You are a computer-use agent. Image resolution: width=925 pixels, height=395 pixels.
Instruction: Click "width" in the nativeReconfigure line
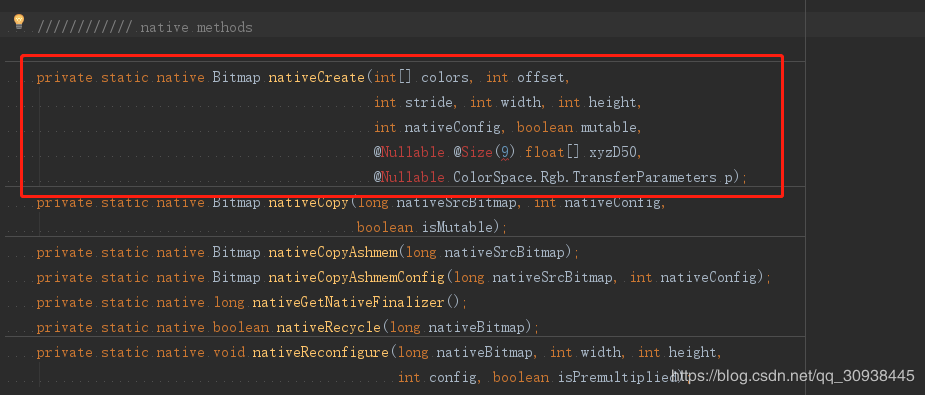click(x=601, y=353)
